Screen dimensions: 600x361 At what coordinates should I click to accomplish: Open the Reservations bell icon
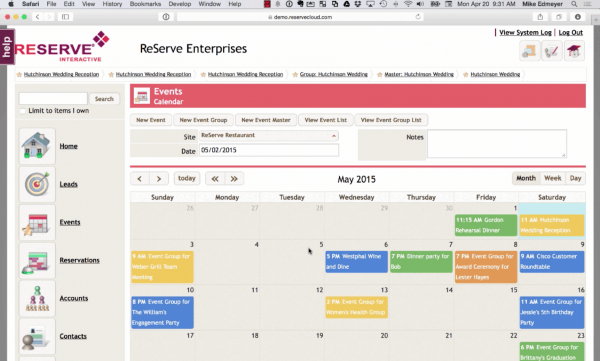pyautogui.click(x=37, y=260)
